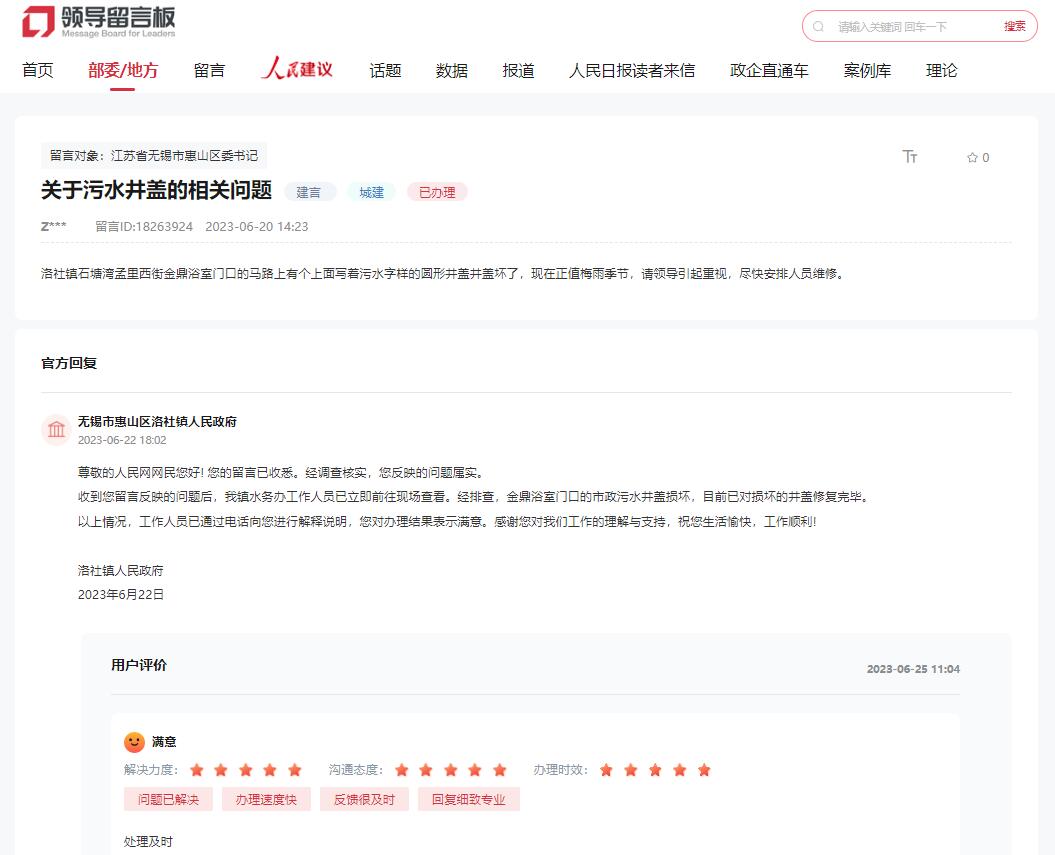Click the 人民建议 calligraphy logo

(x=297, y=70)
